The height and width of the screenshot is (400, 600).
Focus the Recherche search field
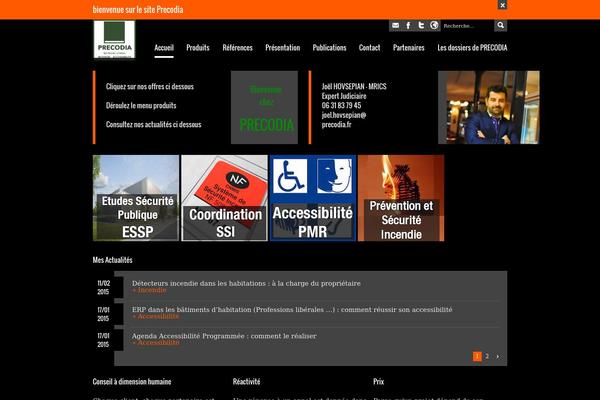click(467, 26)
